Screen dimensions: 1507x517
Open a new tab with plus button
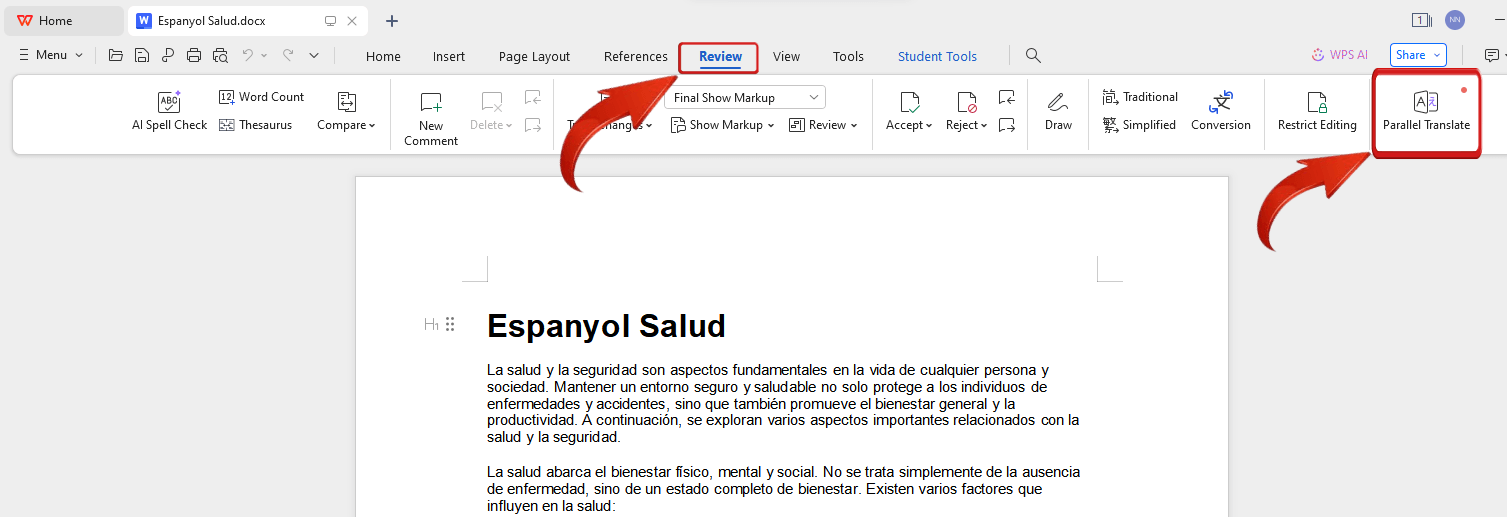pos(392,21)
